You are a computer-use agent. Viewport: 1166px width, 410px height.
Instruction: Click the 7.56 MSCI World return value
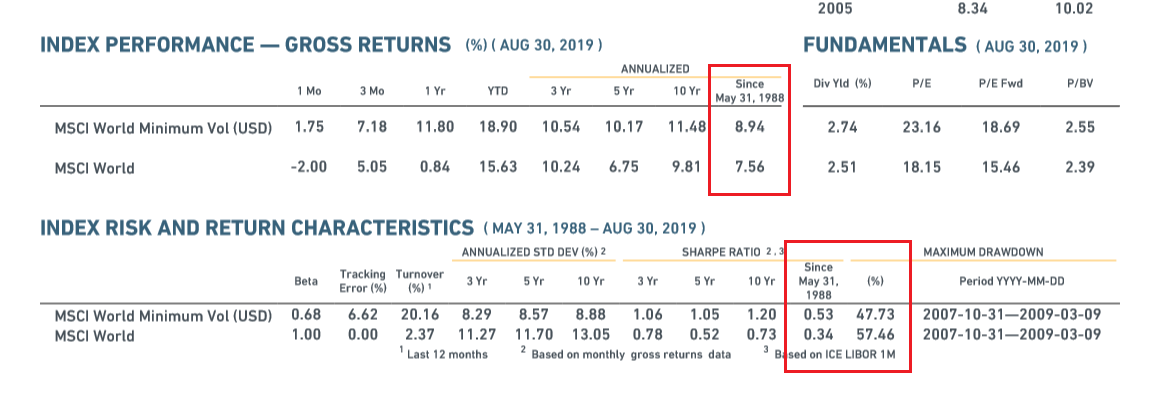point(749,167)
